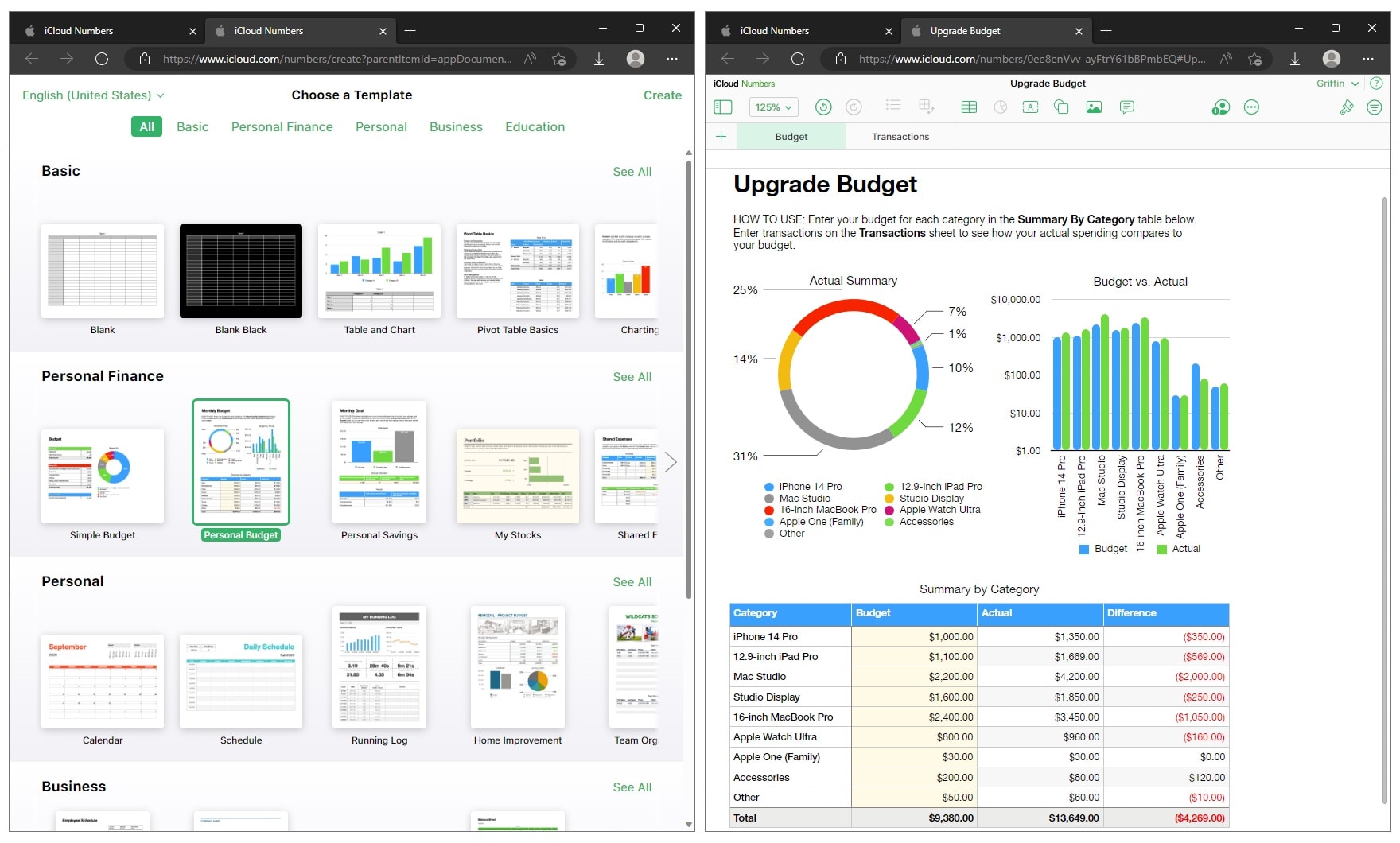Open the 125% zoom level dropdown

[x=773, y=107]
